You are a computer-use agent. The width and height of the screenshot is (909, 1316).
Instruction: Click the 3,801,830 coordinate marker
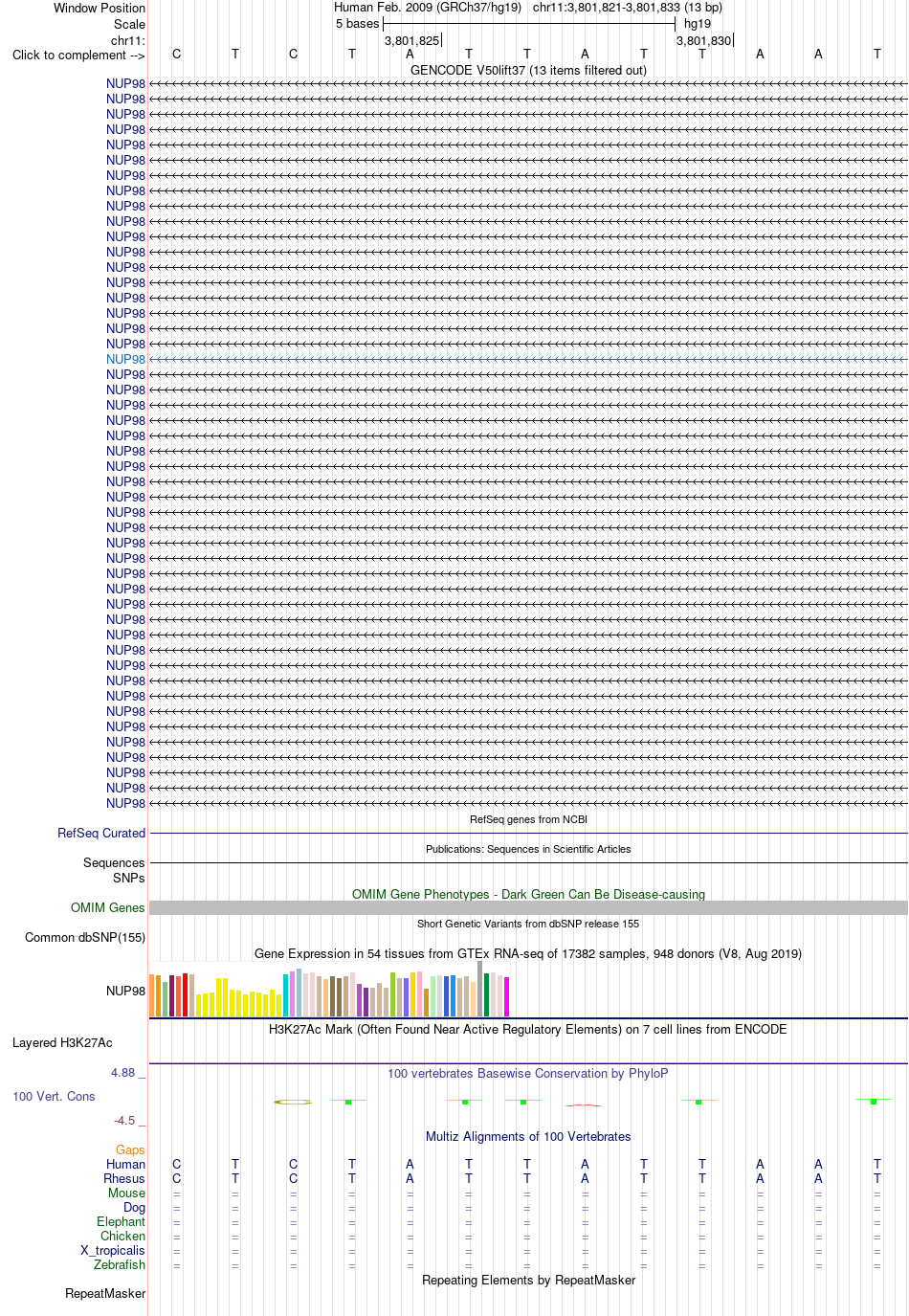[x=704, y=40]
